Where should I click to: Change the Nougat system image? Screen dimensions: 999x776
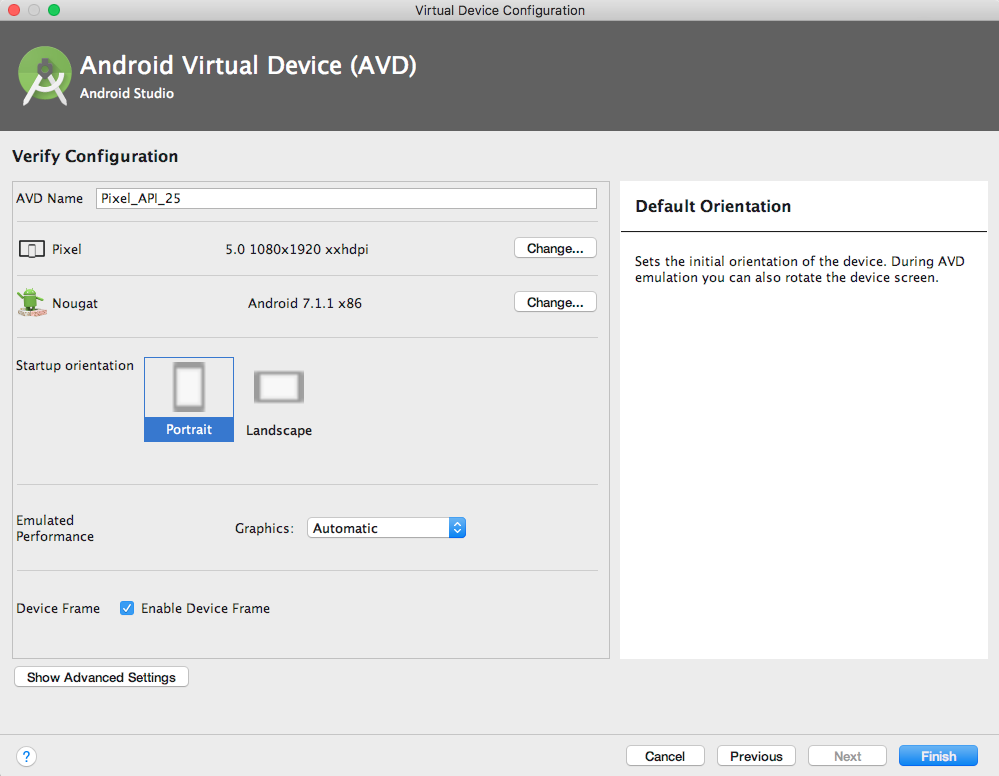pos(555,303)
